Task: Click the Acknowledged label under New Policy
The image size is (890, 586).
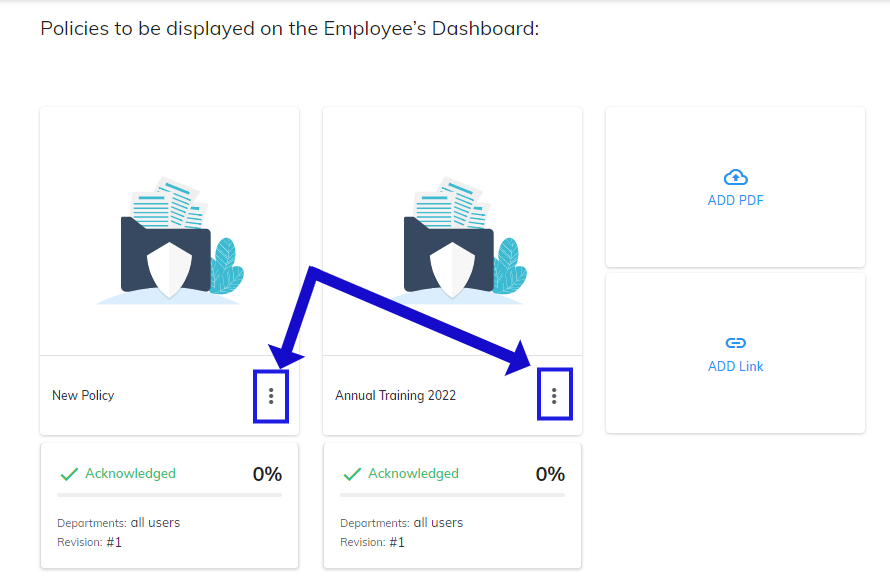Action: pos(130,474)
